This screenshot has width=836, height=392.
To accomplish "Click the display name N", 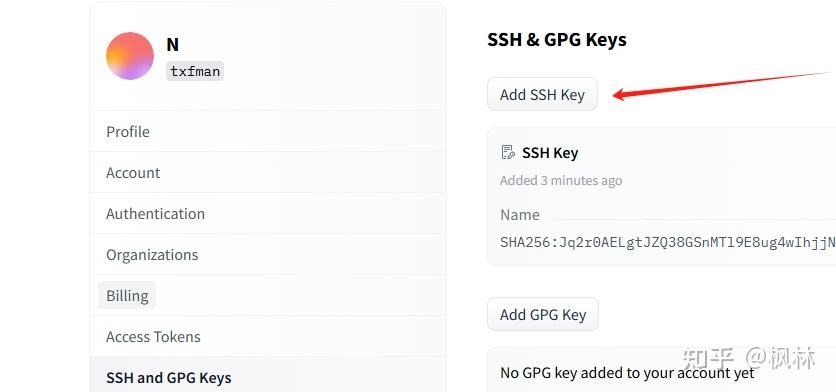I will [172, 45].
